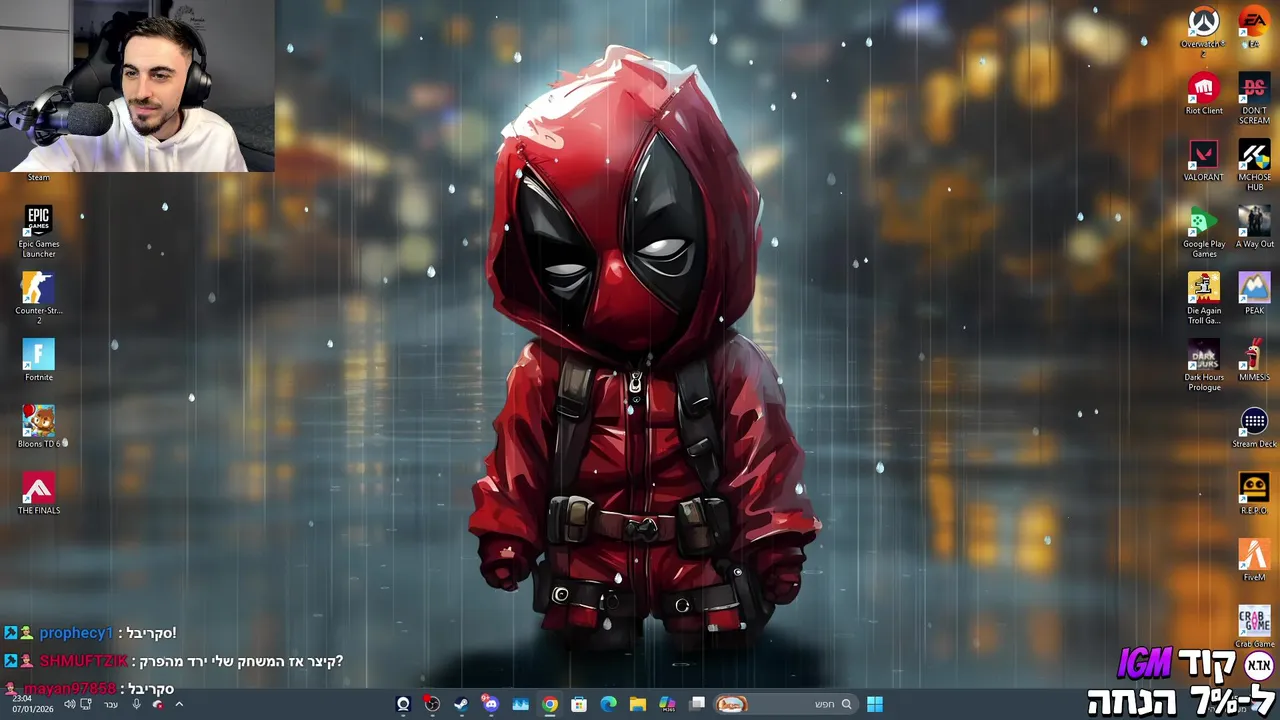1280x720 pixels.
Task: Switch the Hebrew input language indicator
Action: [111, 705]
